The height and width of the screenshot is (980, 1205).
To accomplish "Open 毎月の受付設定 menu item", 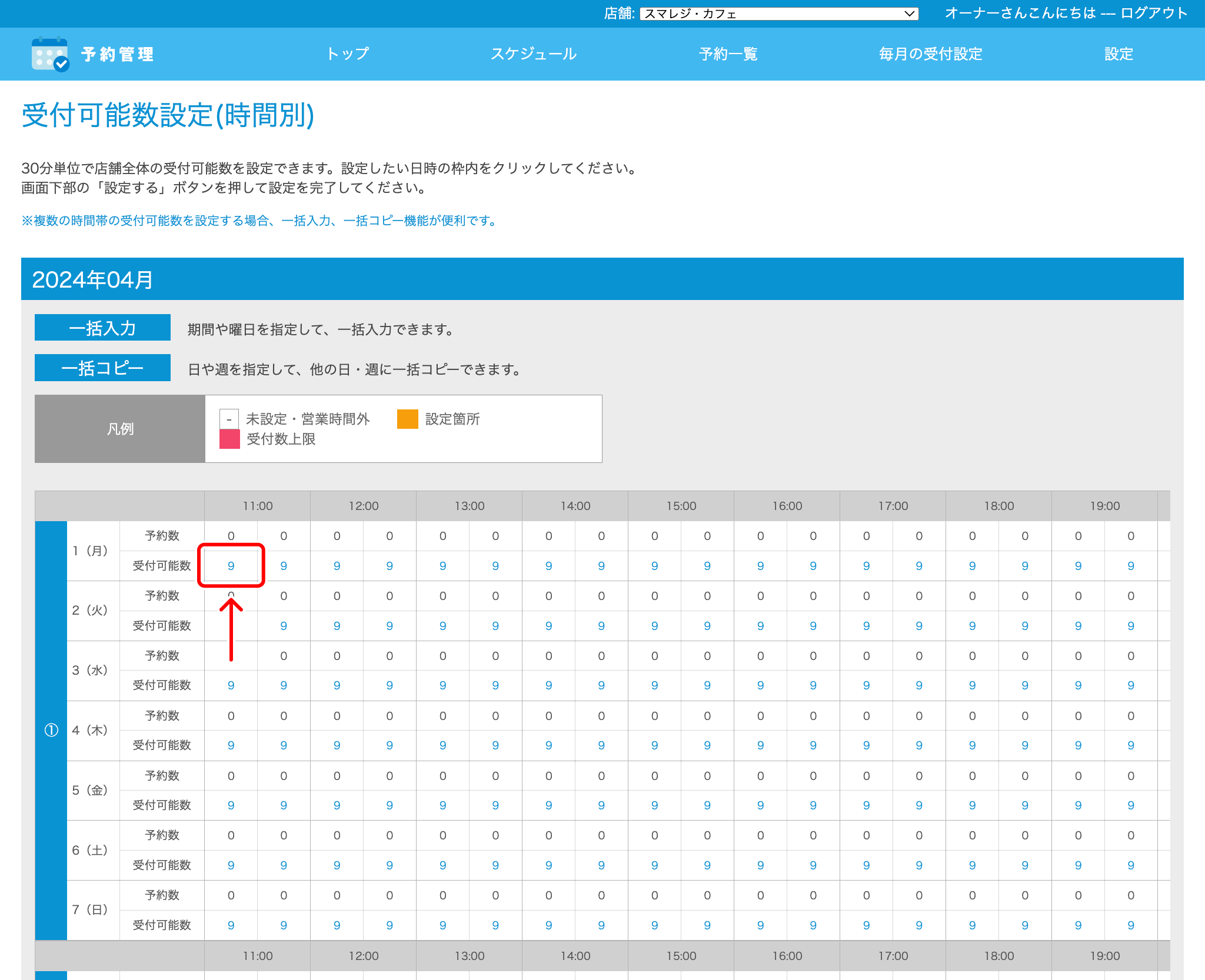I will [x=930, y=54].
